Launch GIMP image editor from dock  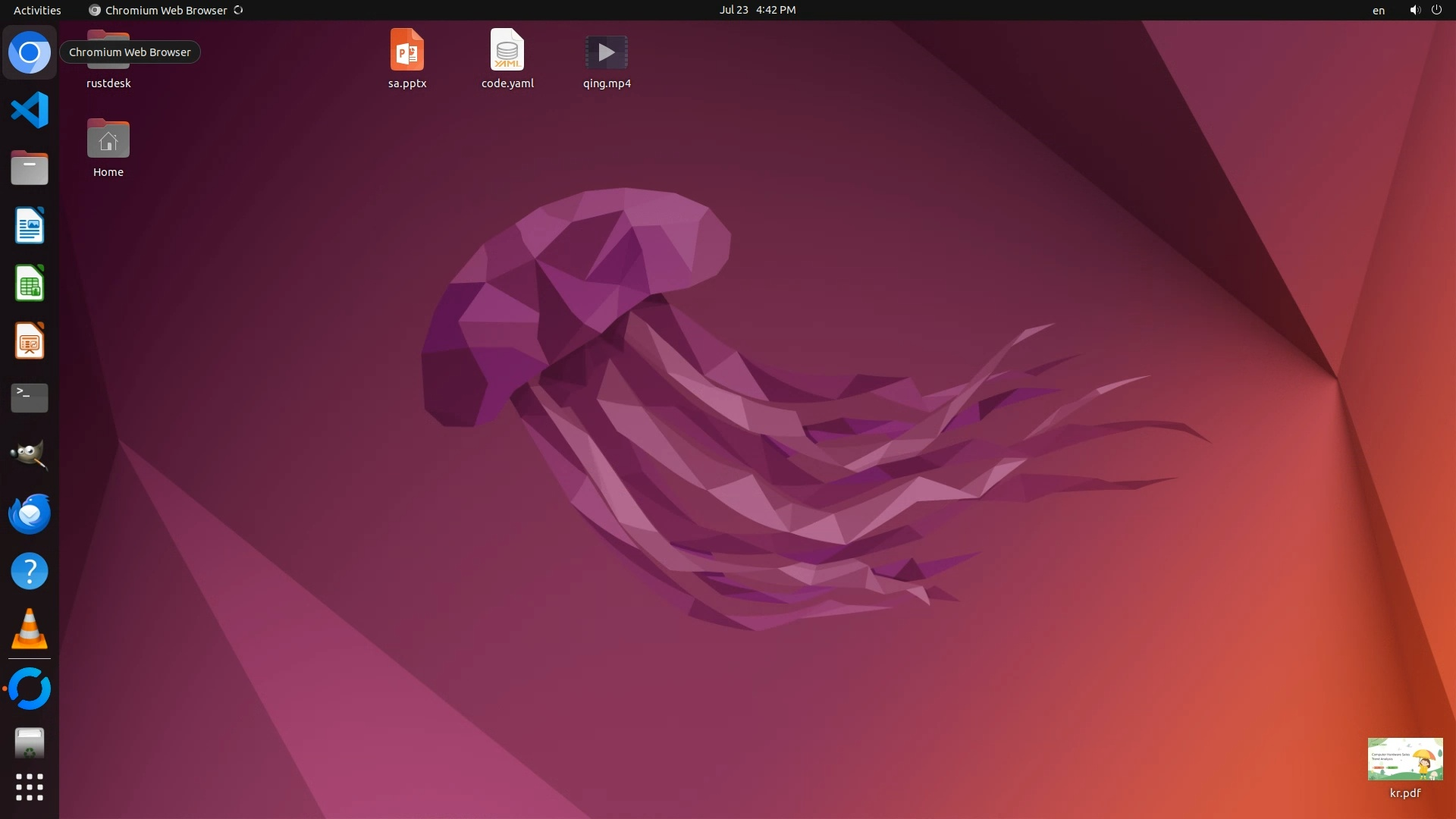tap(30, 455)
